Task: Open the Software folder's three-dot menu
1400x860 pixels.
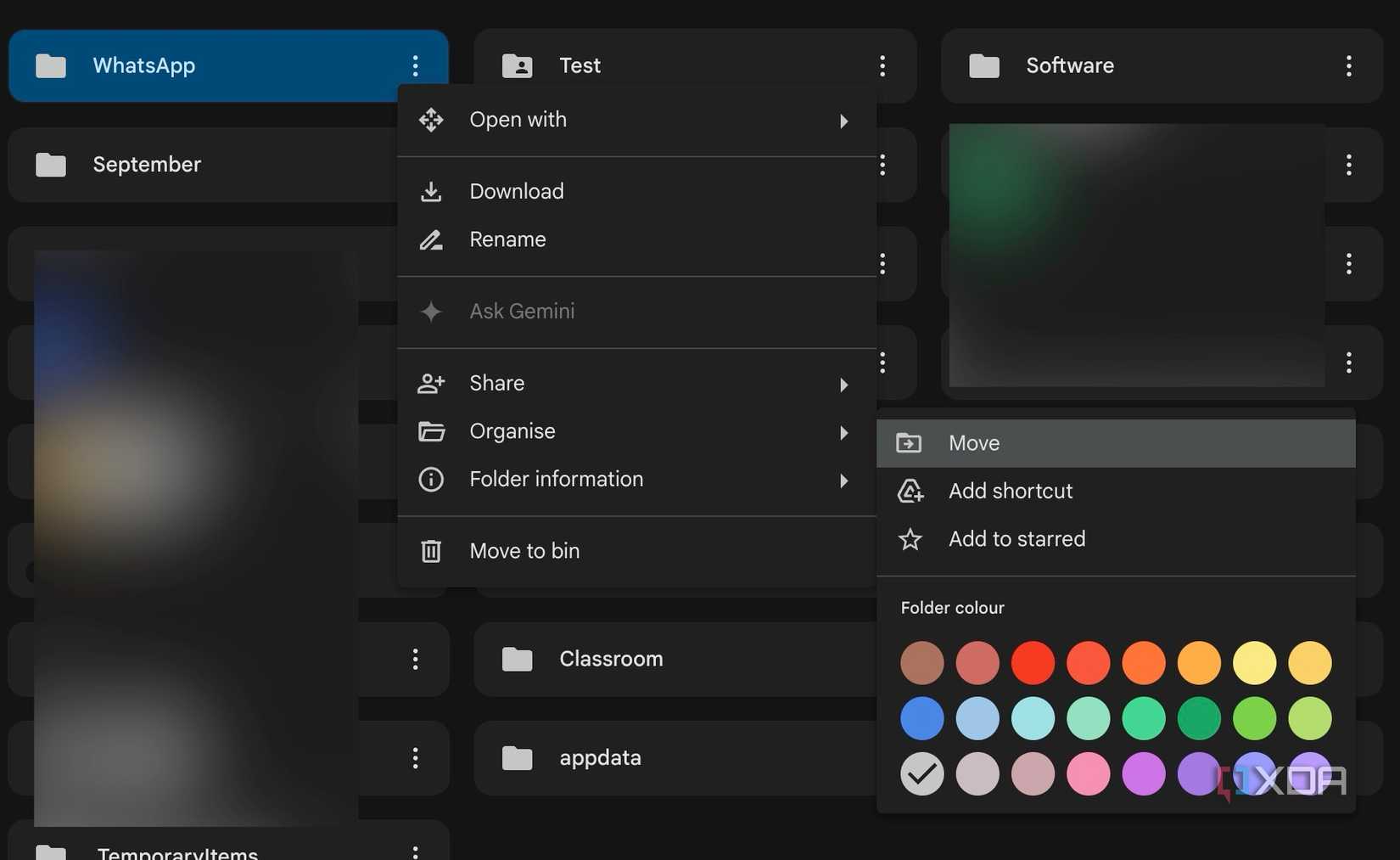Action: point(1348,65)
